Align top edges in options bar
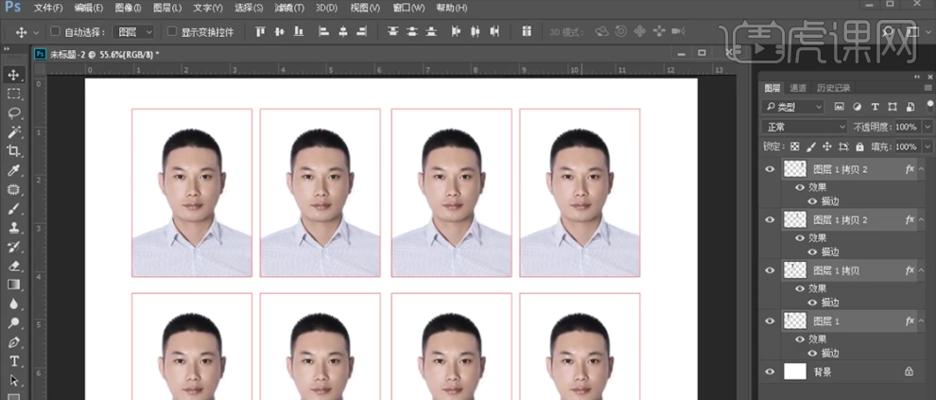936x400 pixels. [260, 32]
